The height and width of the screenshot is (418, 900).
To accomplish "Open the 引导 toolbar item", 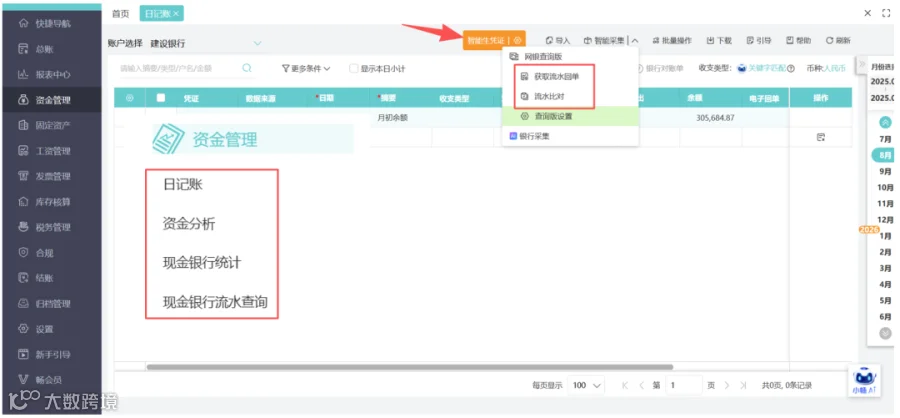I will 758,40.
